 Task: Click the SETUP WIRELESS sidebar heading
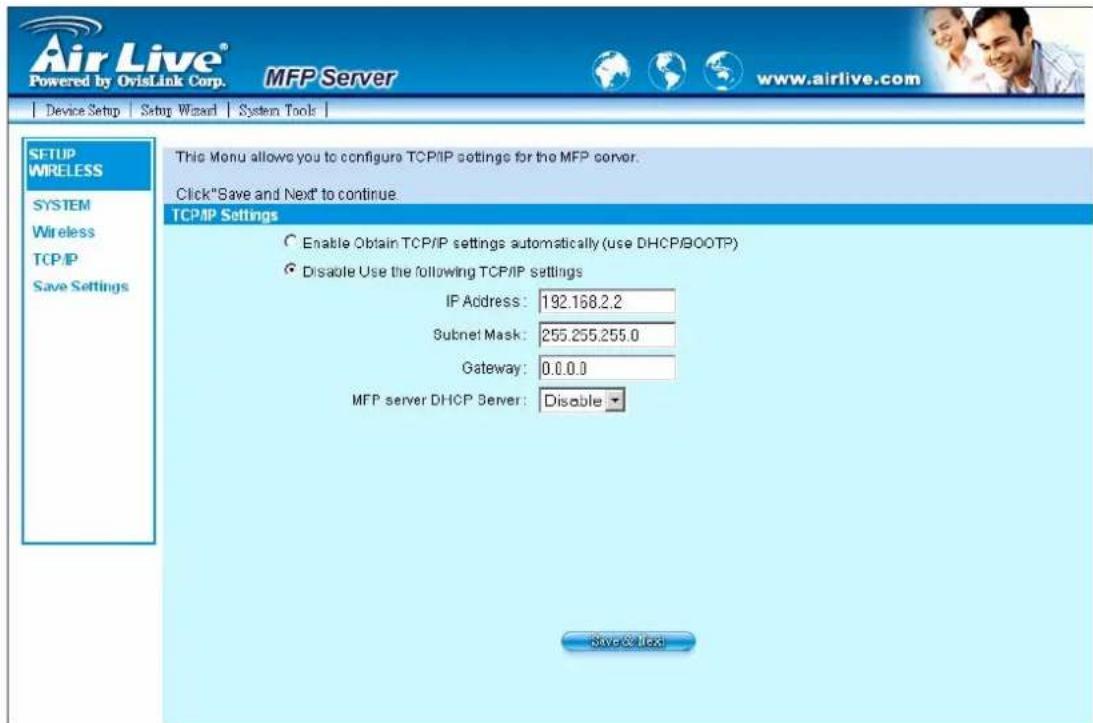[x=88, y=163]
